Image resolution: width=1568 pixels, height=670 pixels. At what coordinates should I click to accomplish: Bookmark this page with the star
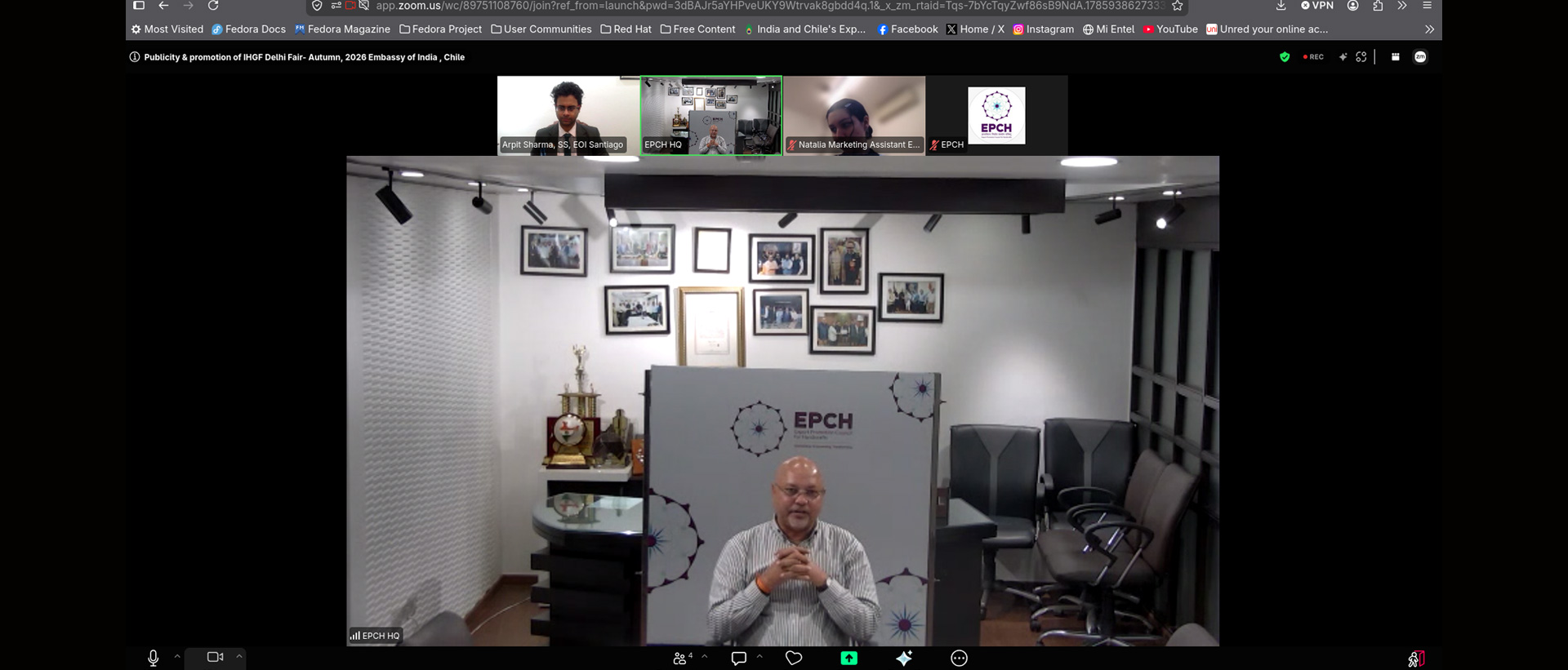coord(1178,6)
